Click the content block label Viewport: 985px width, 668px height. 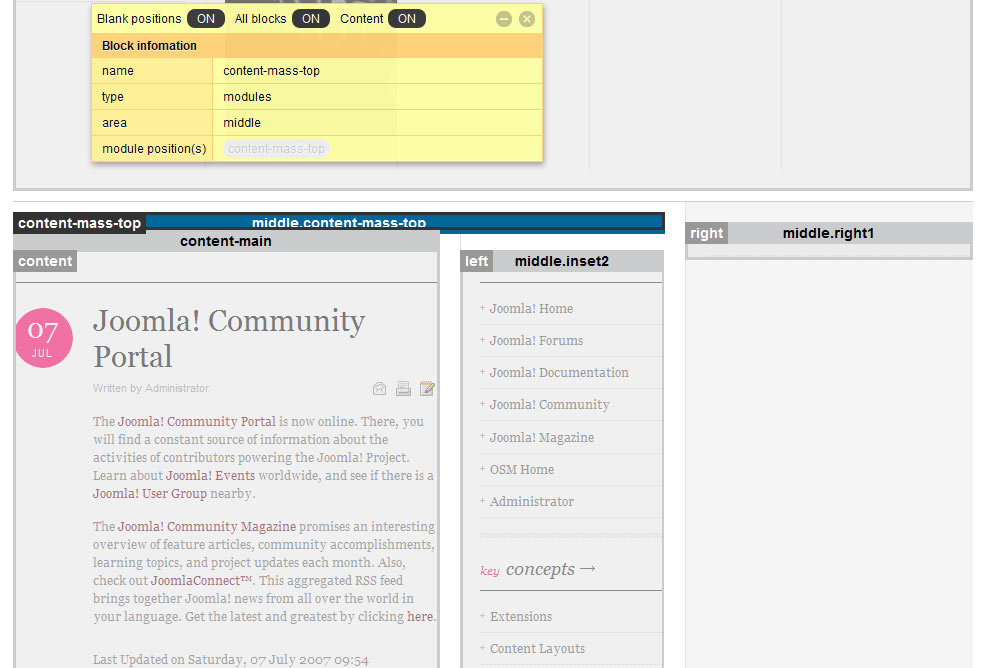pos(45,261)
